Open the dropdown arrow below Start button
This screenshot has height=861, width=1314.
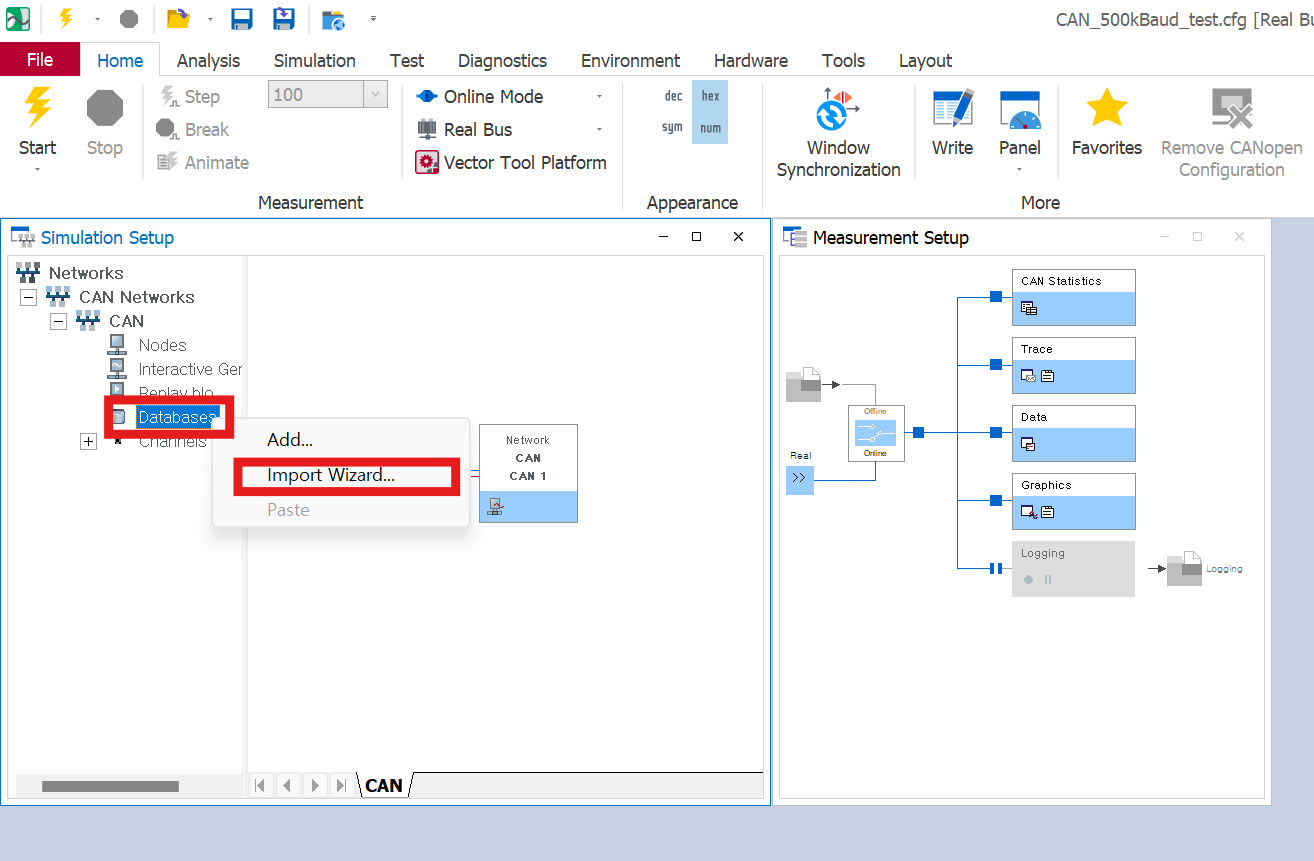(x=37, y=170)
